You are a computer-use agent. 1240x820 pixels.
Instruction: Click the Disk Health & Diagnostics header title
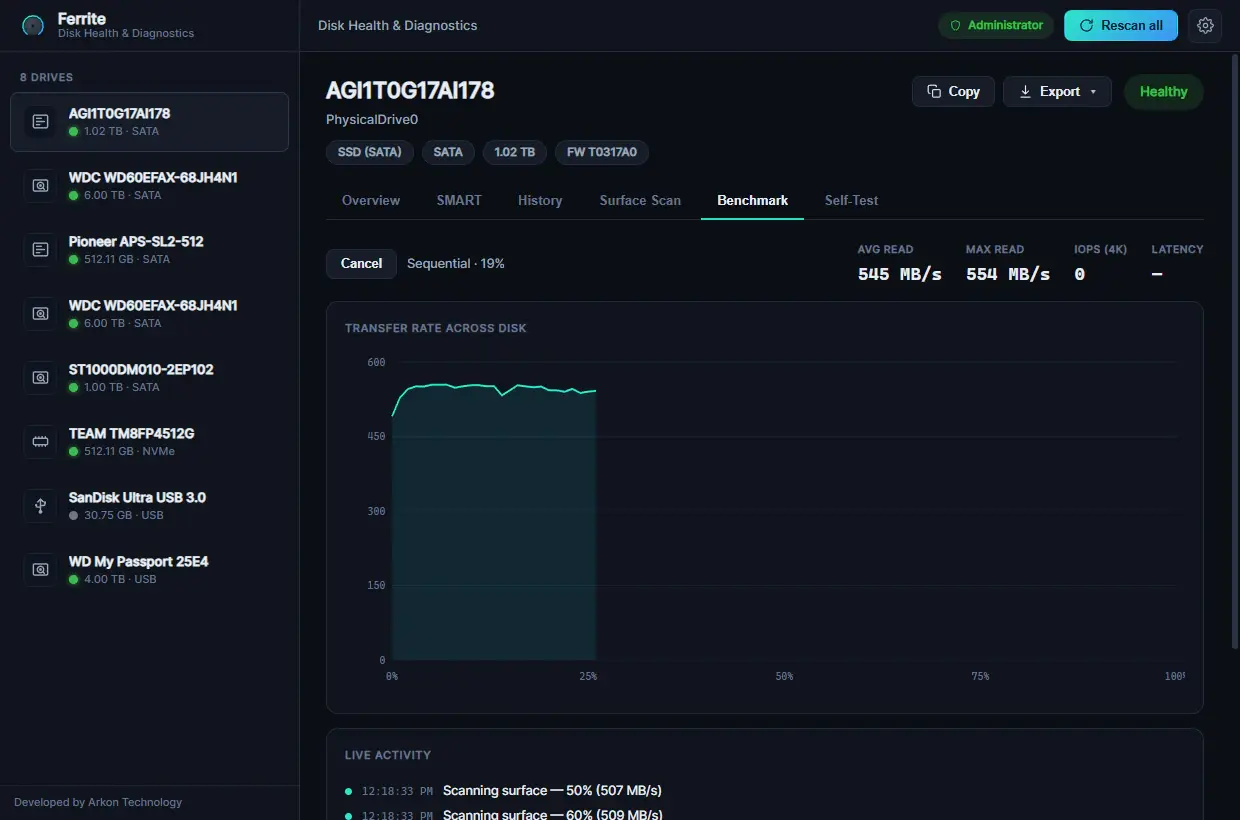[397, 25]
